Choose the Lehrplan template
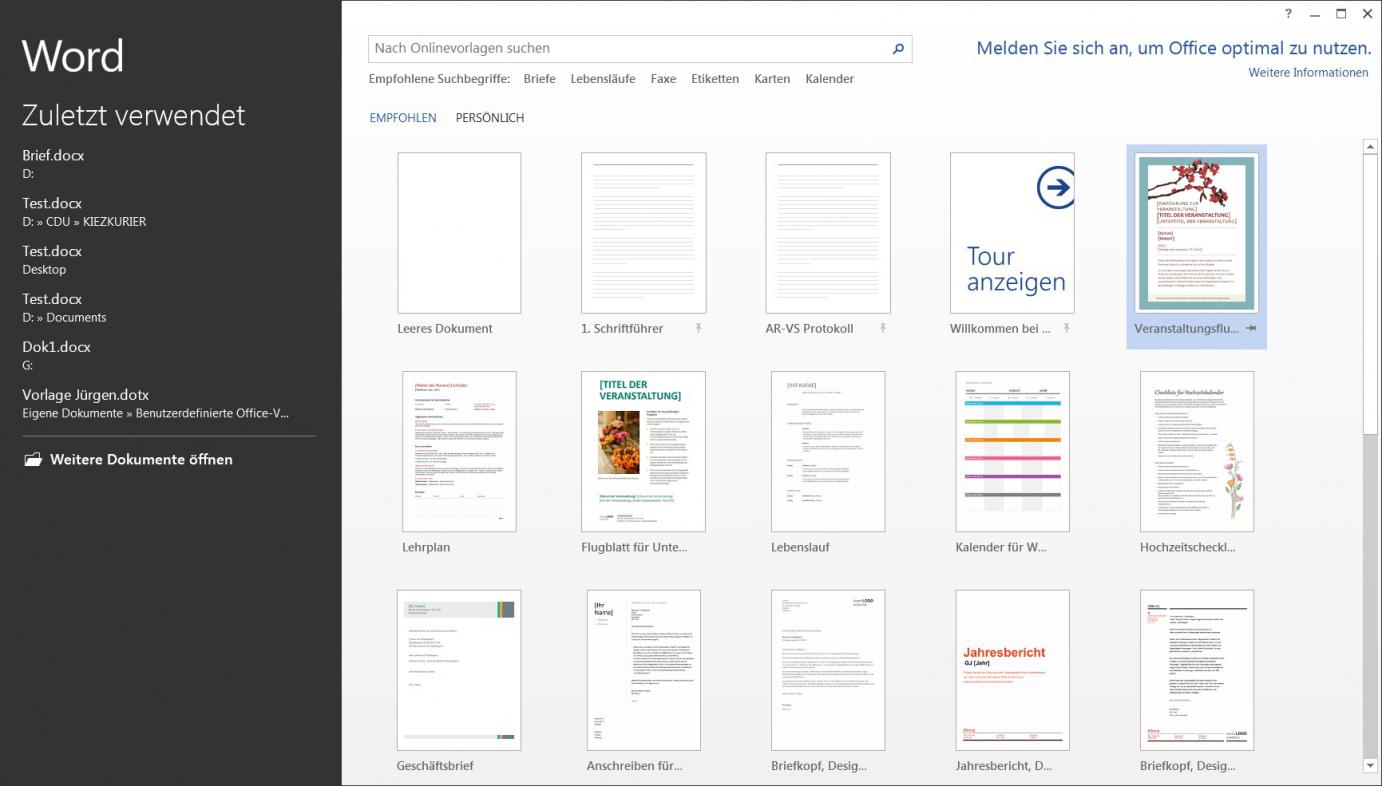Image resolution: width=1382 pixels, height=786 pixels. coord(459,452)
